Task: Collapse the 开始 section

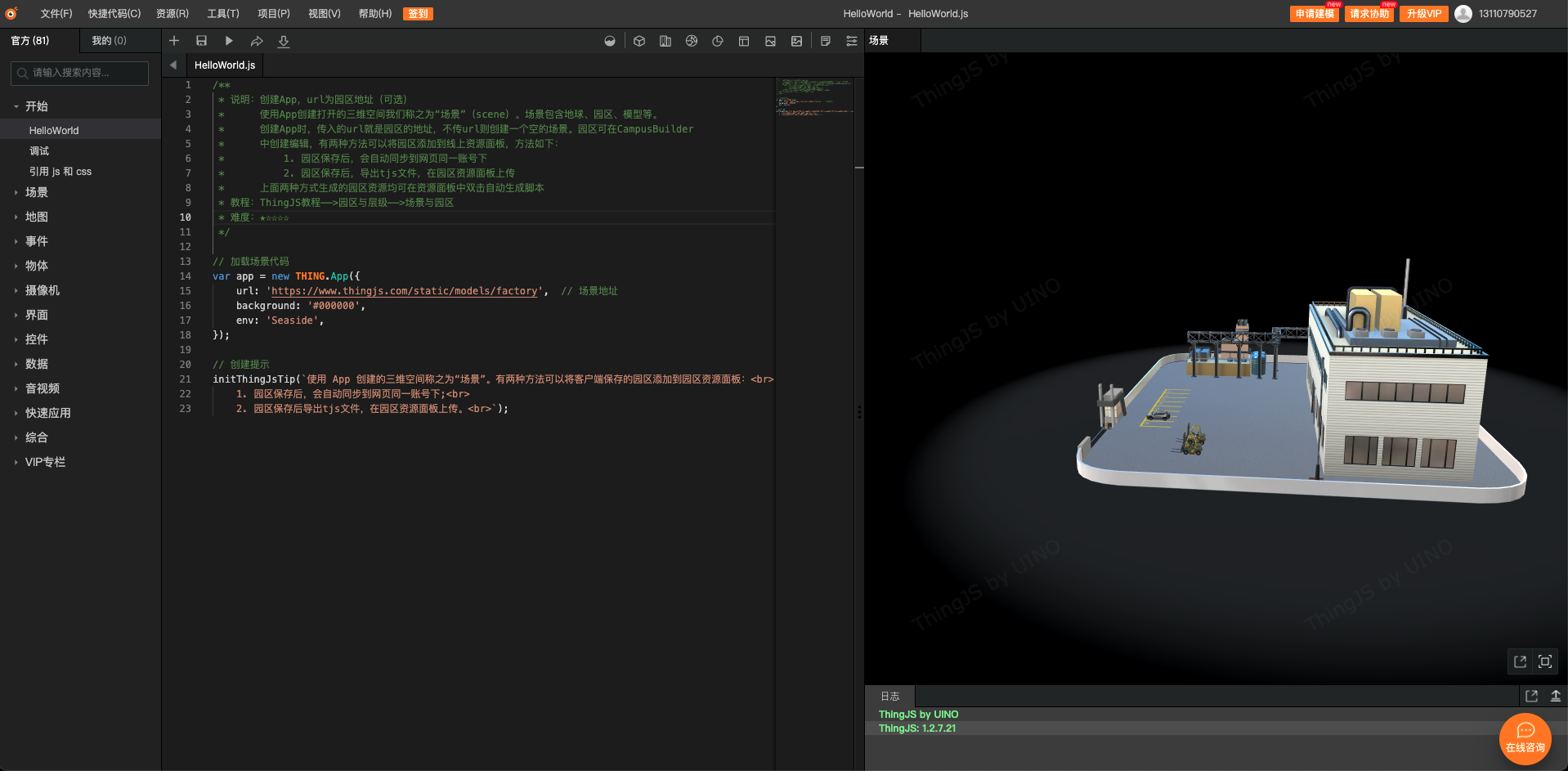Action: pyautogui.click(x=35, y=106)
